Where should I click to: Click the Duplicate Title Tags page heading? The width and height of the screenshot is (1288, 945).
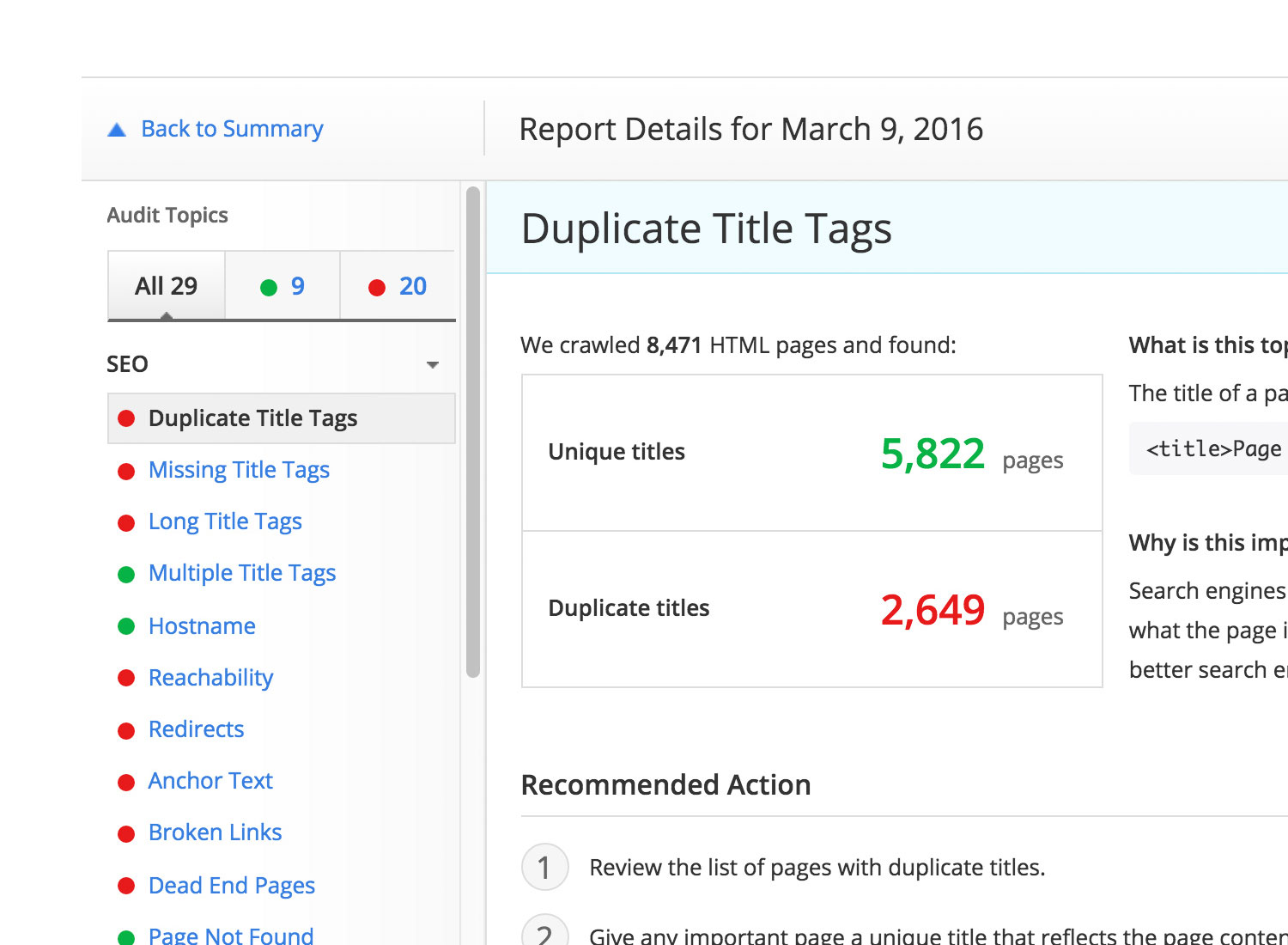coord(707,229)
